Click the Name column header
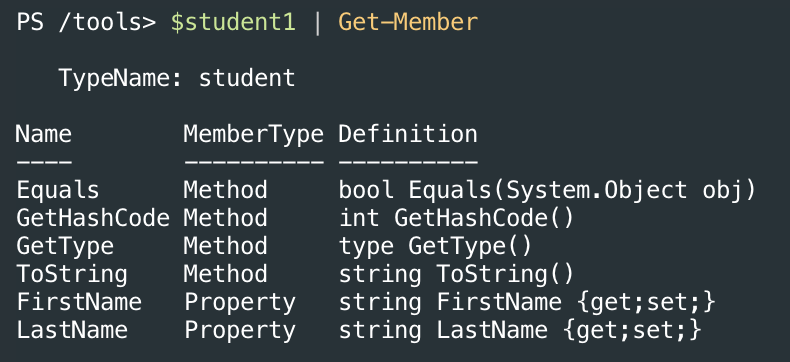 coord(44,134)
